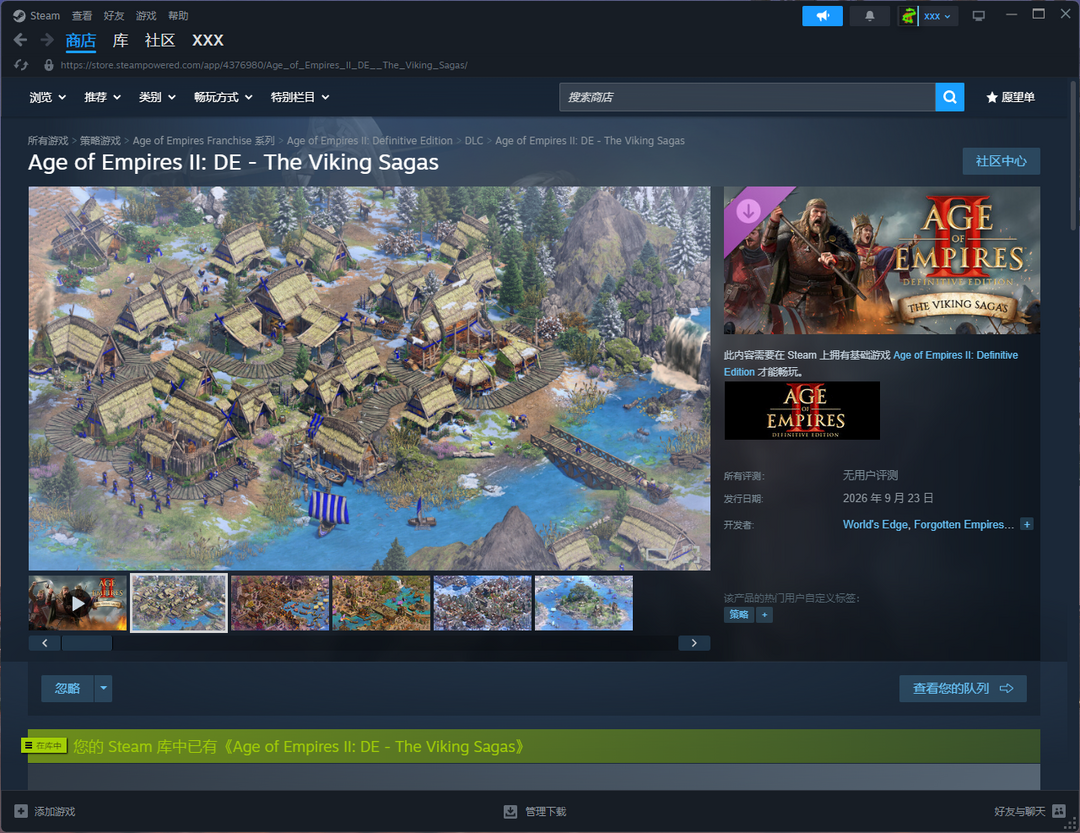Open the xxx account dropdown
The height and width of the screenshot is (833, 1080).
pos(937,16)
